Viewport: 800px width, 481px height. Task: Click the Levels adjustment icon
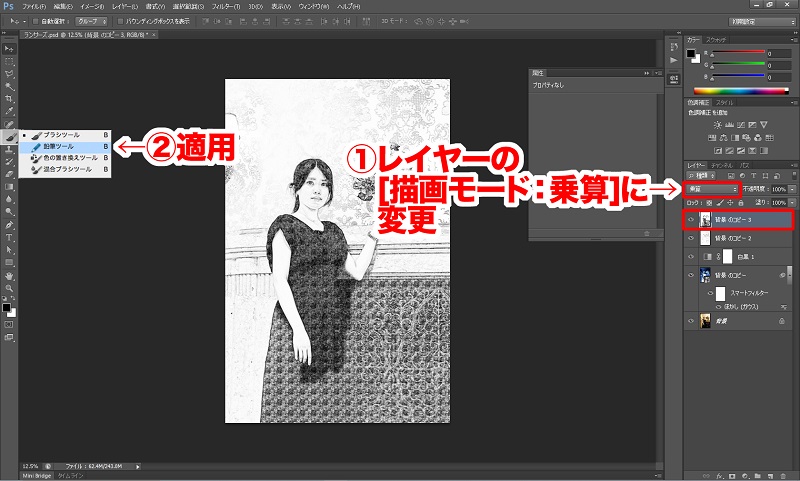[x=730, y=124]
